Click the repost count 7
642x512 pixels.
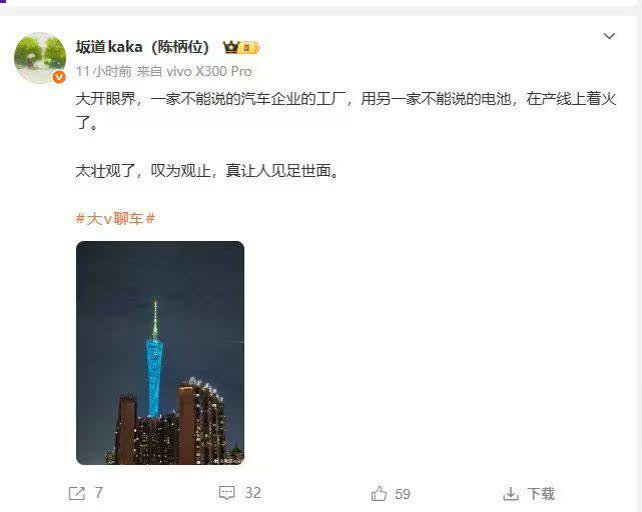point(99,493)
